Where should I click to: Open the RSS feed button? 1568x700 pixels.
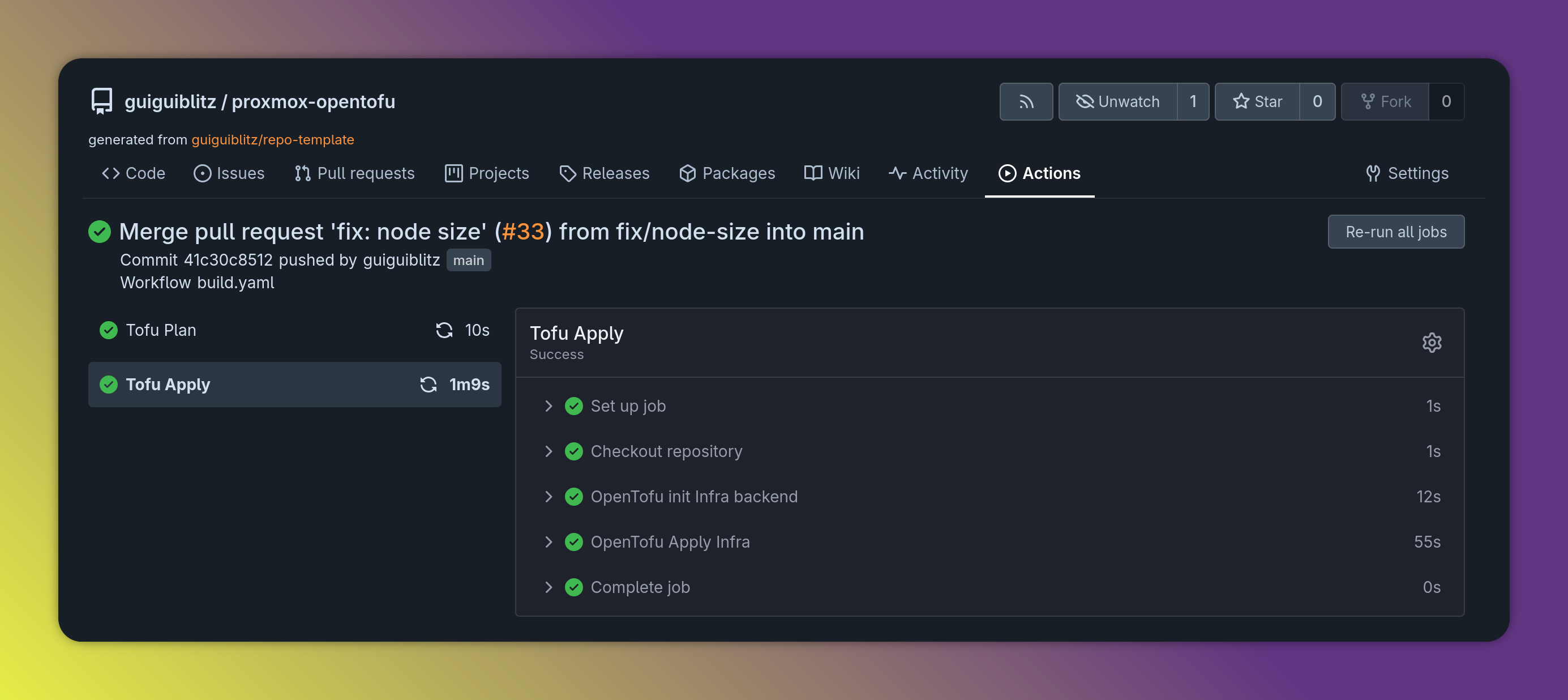tap(1026, 101)
